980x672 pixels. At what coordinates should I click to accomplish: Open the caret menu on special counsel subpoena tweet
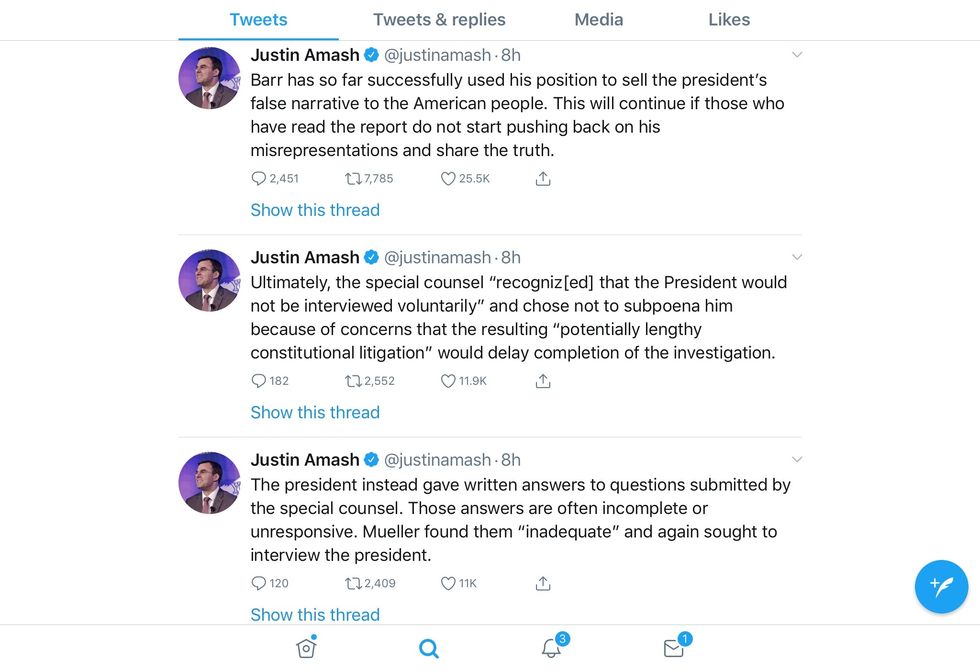(x=797, y=257)
